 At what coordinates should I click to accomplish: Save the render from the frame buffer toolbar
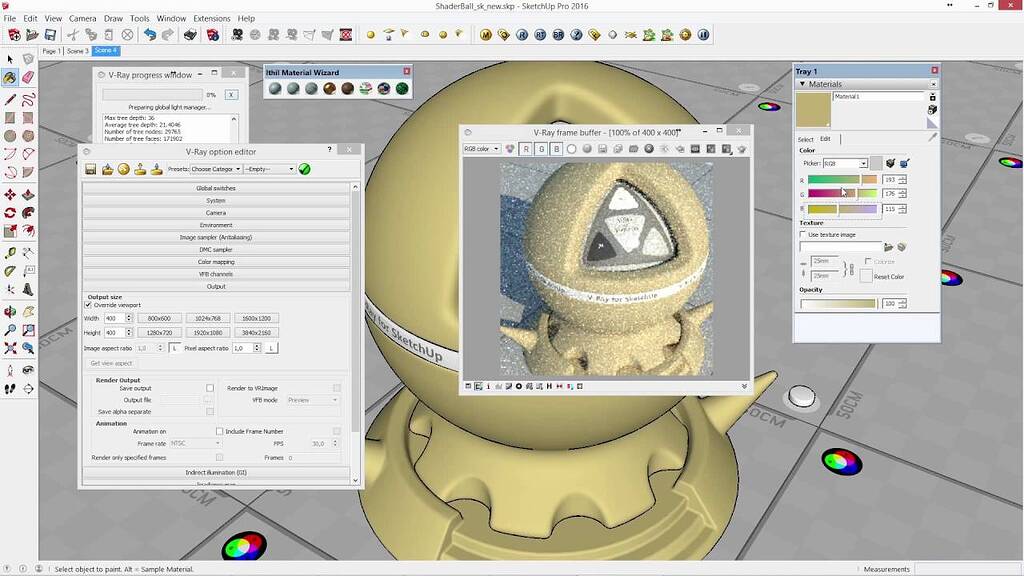click(601, 149)
